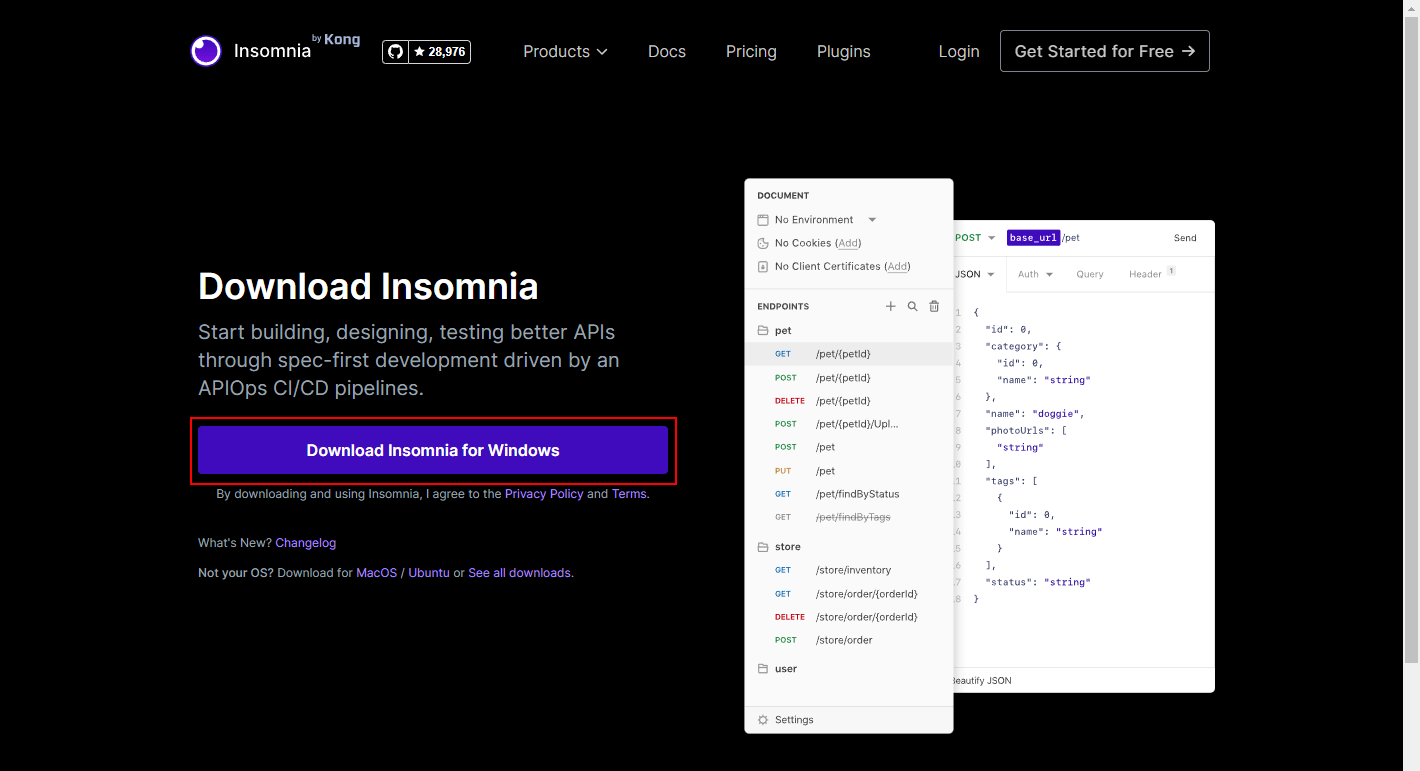
Task: Click the search magnifier icon in ENDPOINTS
Action: [912, 307]
